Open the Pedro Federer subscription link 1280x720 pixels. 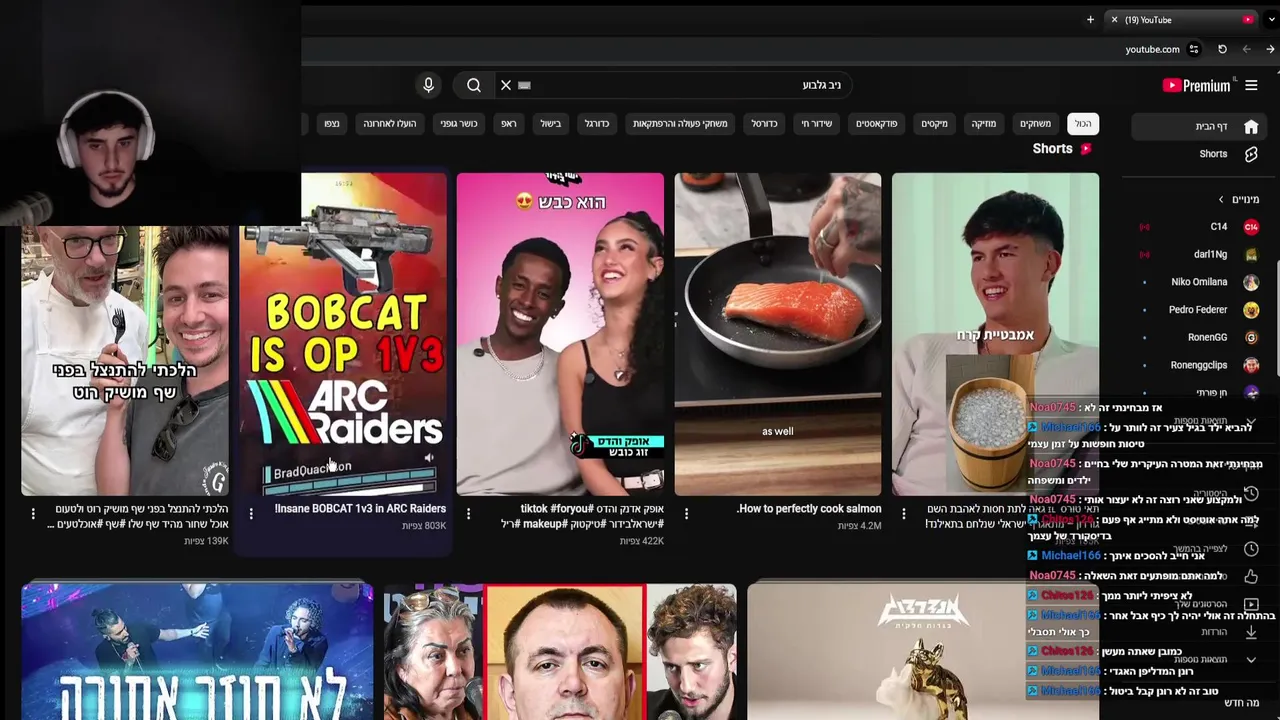coord(1200,310)
